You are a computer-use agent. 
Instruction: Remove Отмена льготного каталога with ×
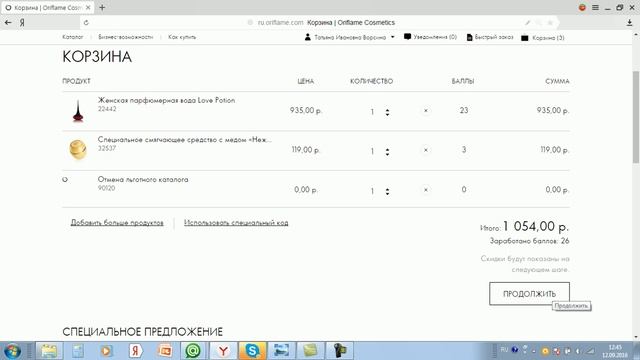pos(425,190)
